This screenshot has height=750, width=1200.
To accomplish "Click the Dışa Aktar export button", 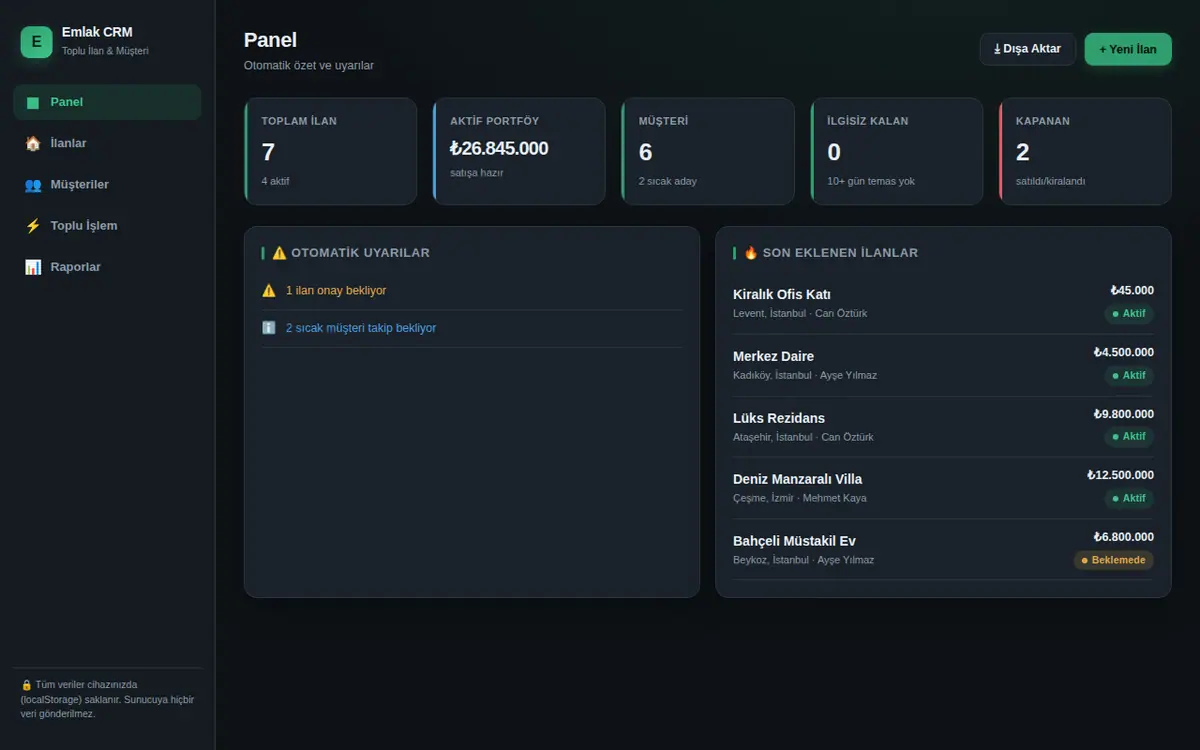I will pos(1028,49).
